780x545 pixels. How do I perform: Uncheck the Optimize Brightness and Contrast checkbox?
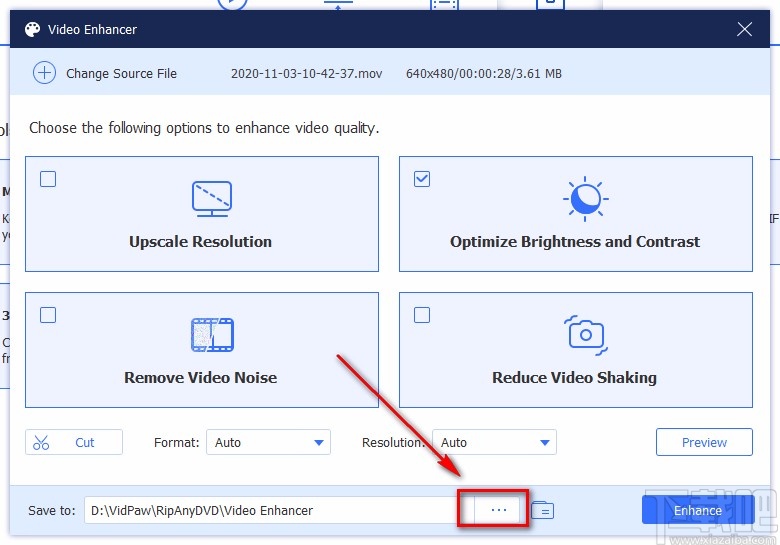[x=422, y=179]
